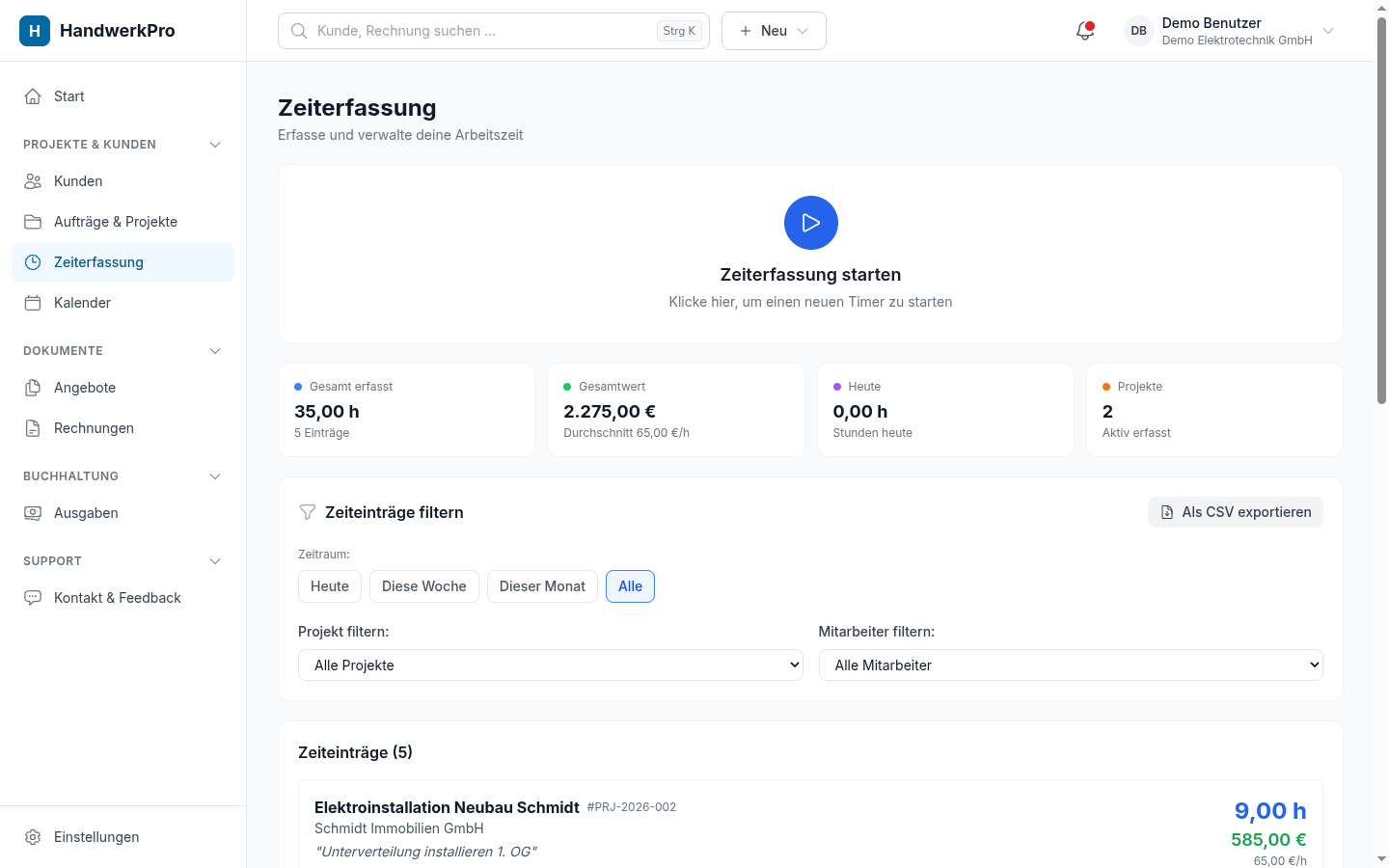The height and width of the screenshot is (868, 1389).
Task: Click the chat icon for Kontakt & Feedback
Action: tap(33, 598)
